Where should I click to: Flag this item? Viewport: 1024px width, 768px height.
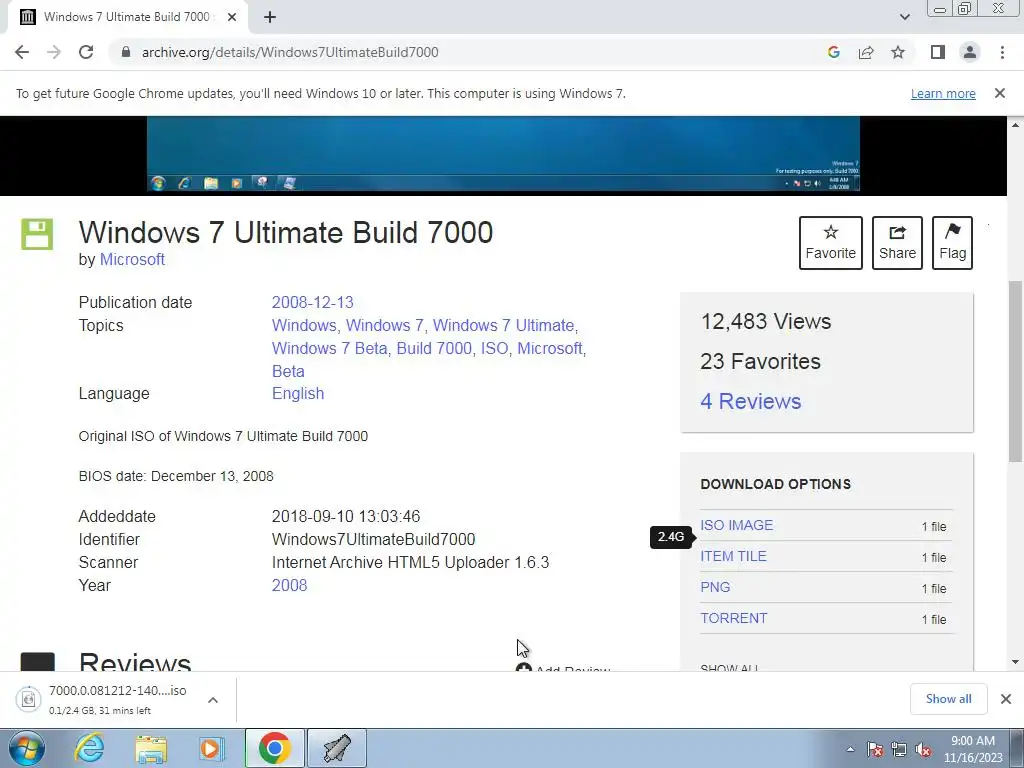coord(952,243)
